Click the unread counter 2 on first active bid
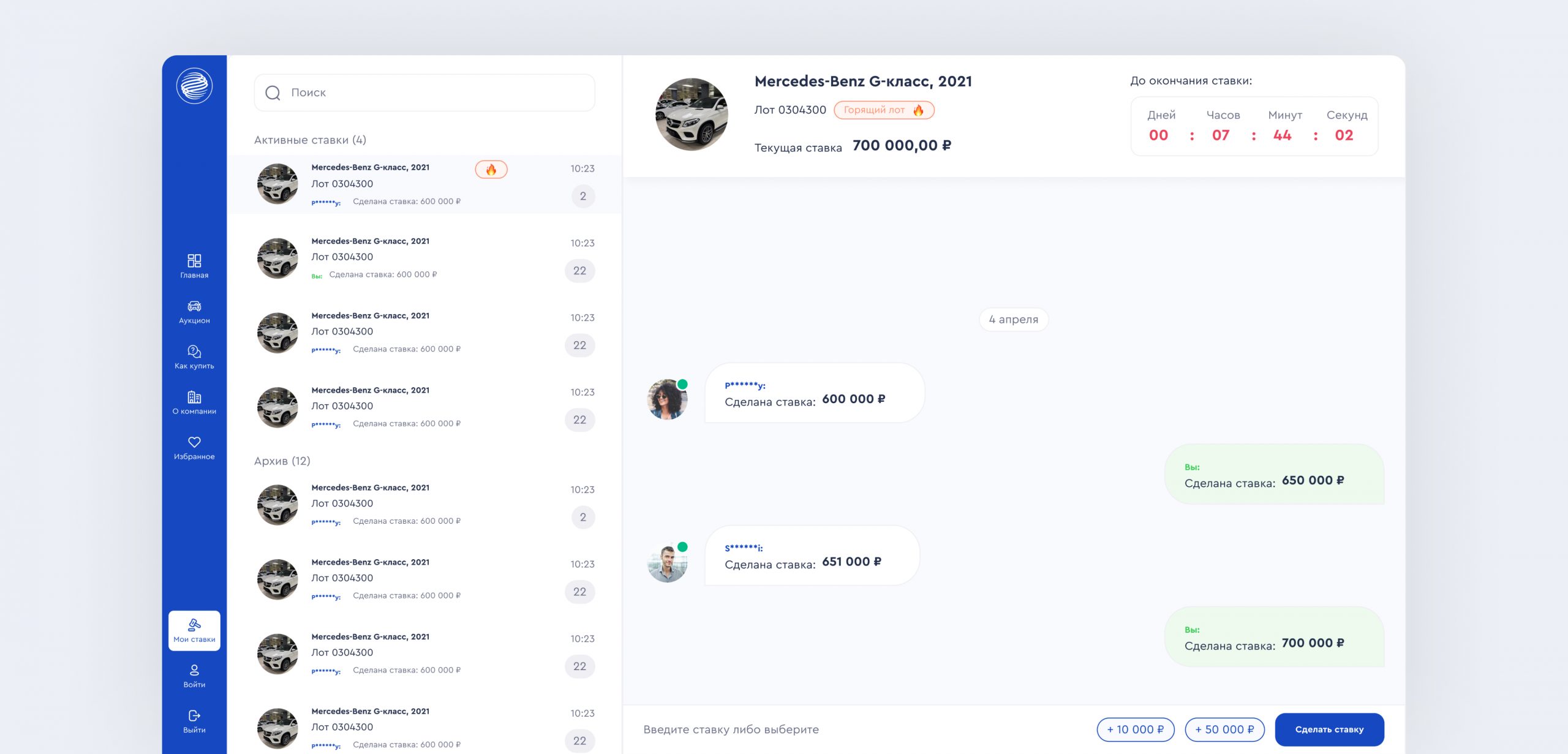Viewport: 1568px width, 754px height. 583,197
